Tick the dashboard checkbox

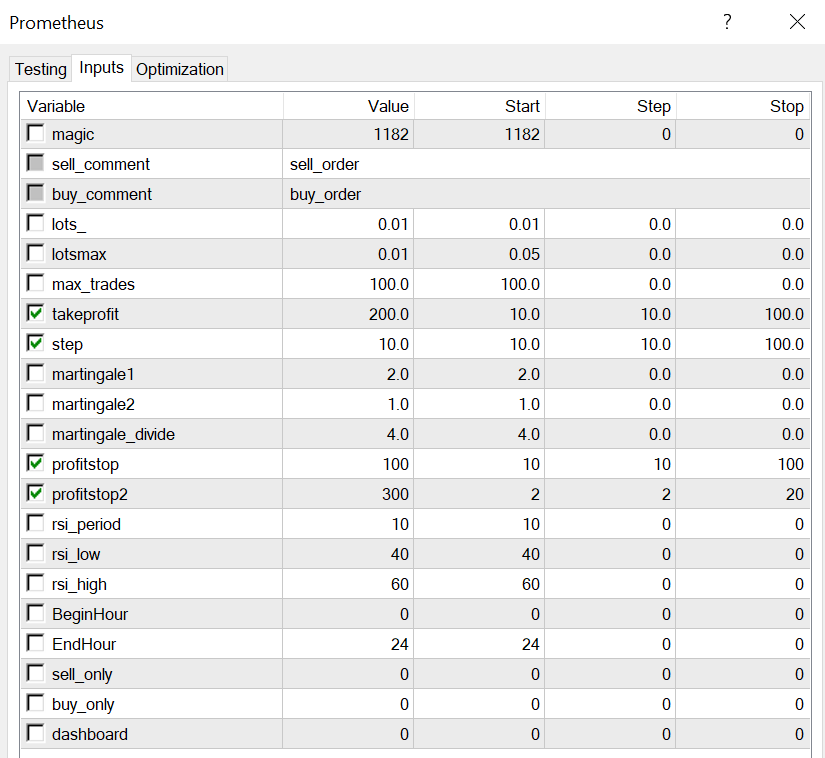36,732
